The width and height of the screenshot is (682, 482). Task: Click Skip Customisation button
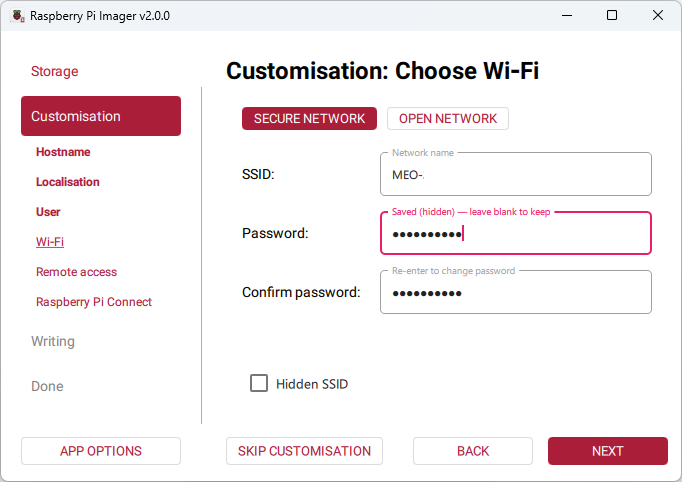coord(304,451)
